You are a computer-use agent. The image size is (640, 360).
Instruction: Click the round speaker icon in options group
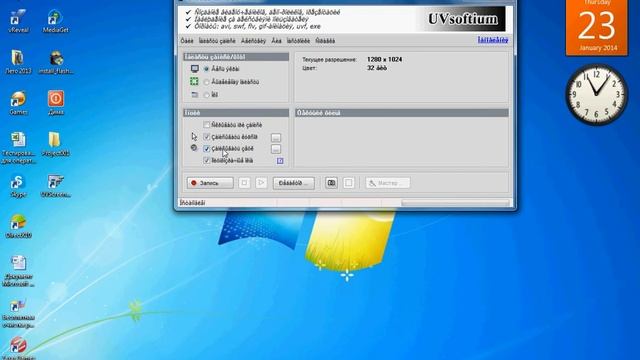194,148
